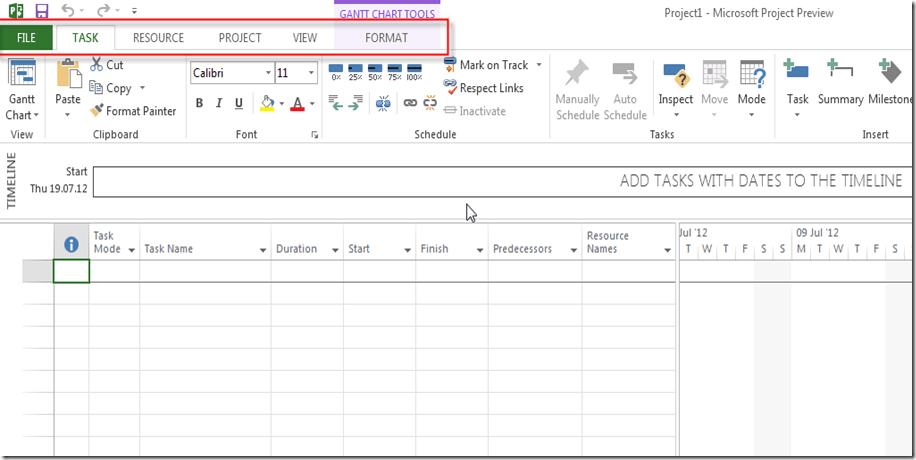Toggle Underline formatting
Viewport: 916px width, 460px height.
tap(238, 103)
